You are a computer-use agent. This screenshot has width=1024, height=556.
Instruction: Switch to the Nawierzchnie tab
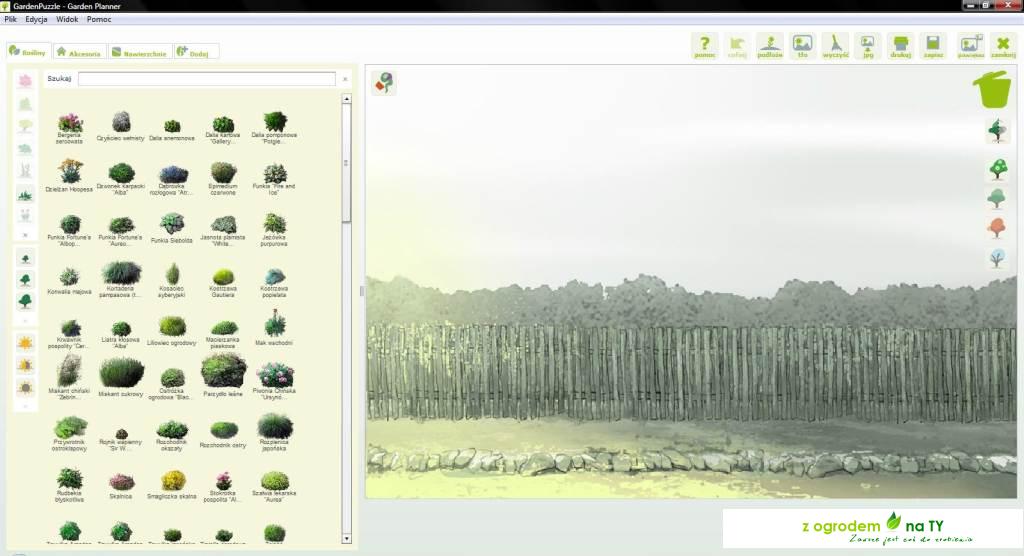point(139,52)
